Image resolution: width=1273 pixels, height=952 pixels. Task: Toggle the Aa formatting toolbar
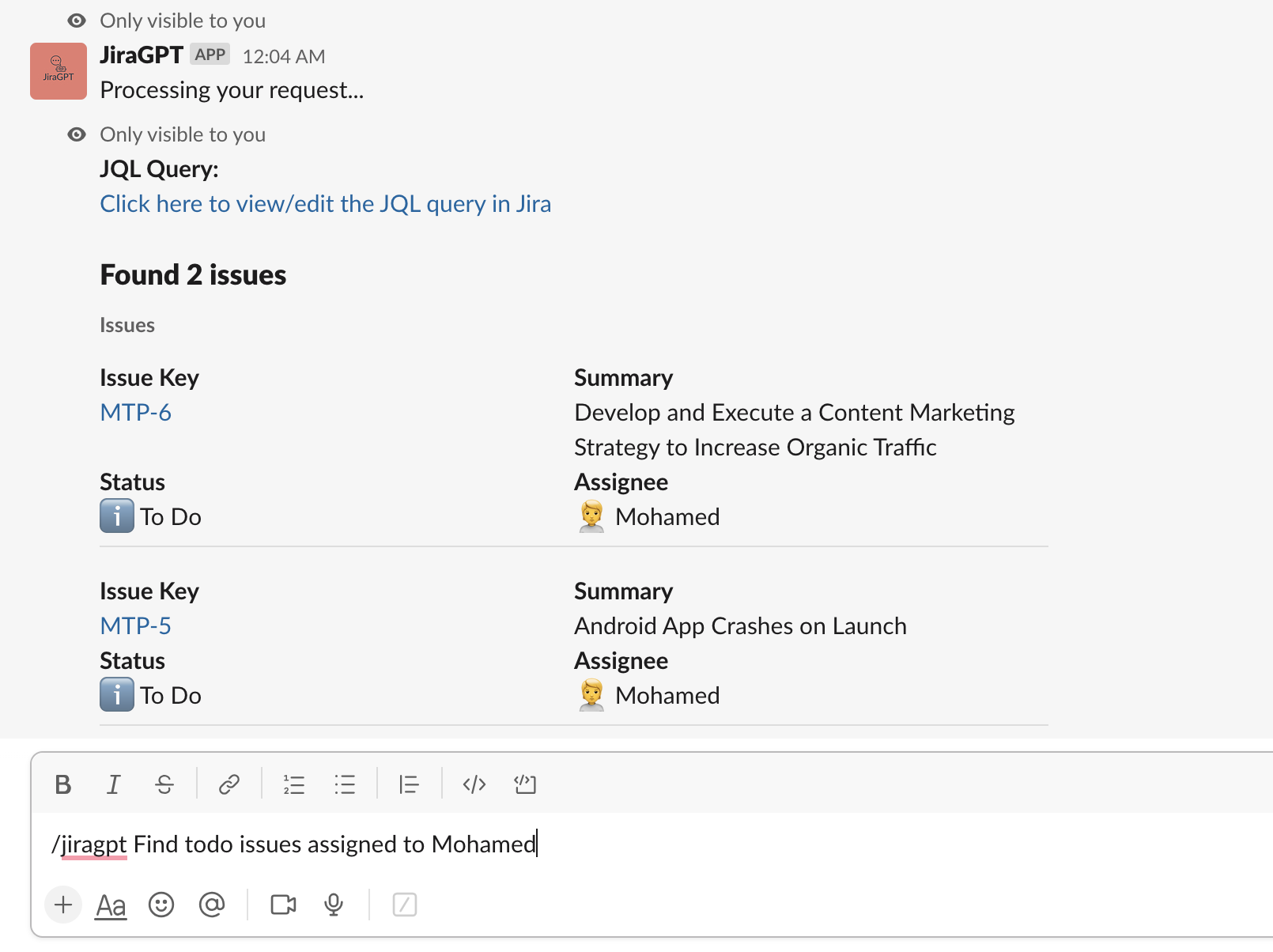point(111,905)
